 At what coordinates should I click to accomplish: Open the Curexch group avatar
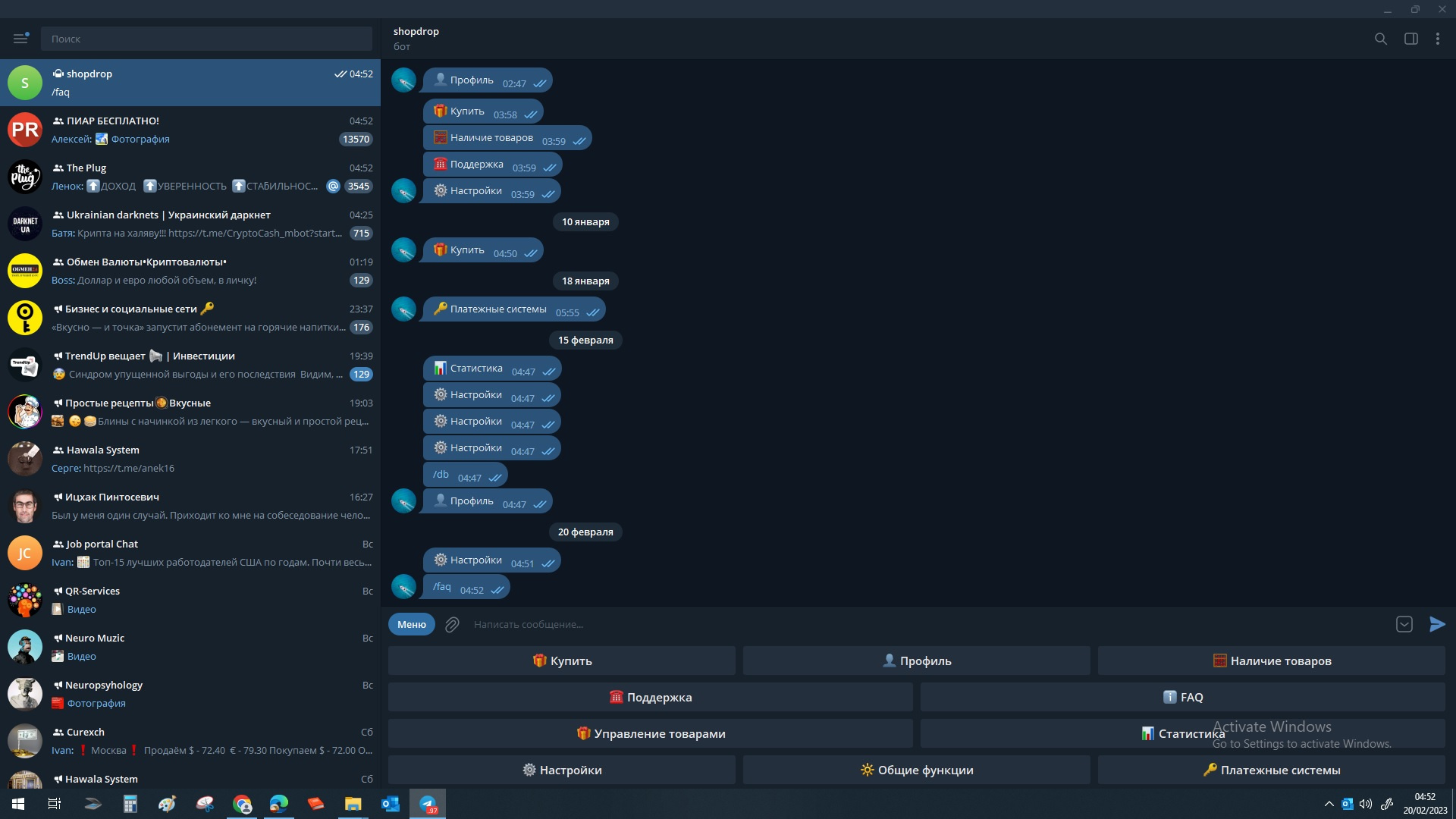point(25,741)
